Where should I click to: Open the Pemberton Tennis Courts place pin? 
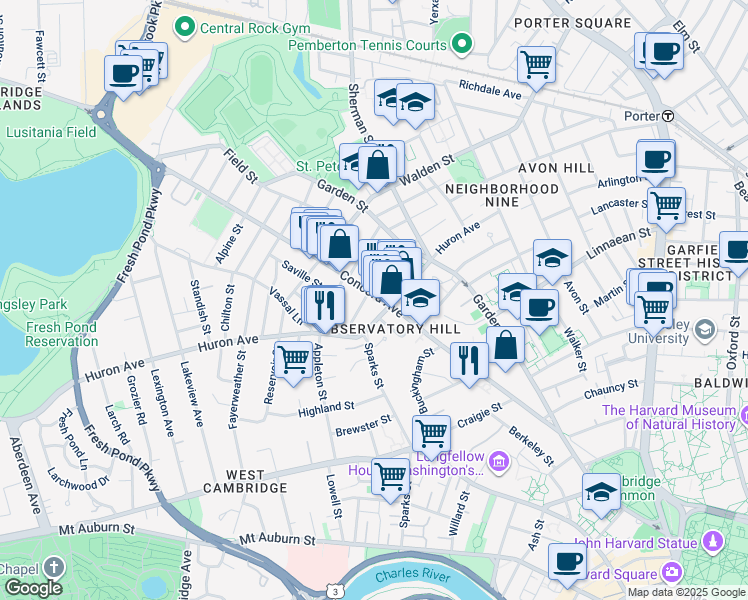461,44
